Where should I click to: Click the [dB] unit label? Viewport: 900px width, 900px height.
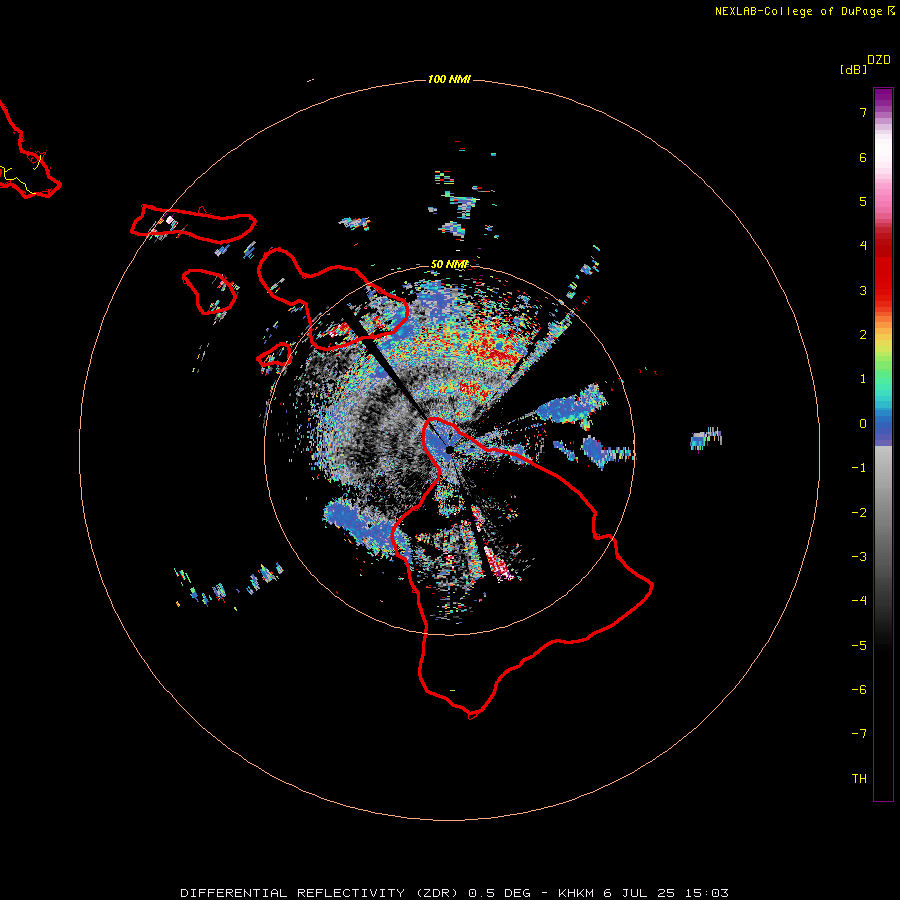pyautogui.click(x=853, y=69)
